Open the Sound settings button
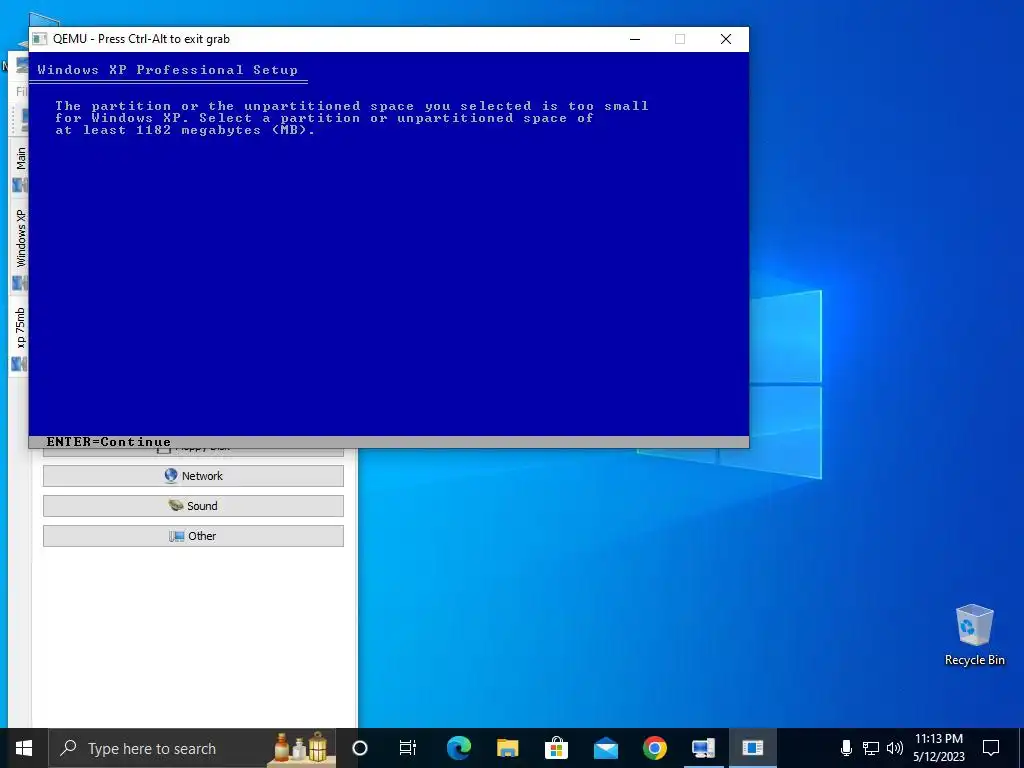Viewport: 1024px width, 768px height. point(193,506)
